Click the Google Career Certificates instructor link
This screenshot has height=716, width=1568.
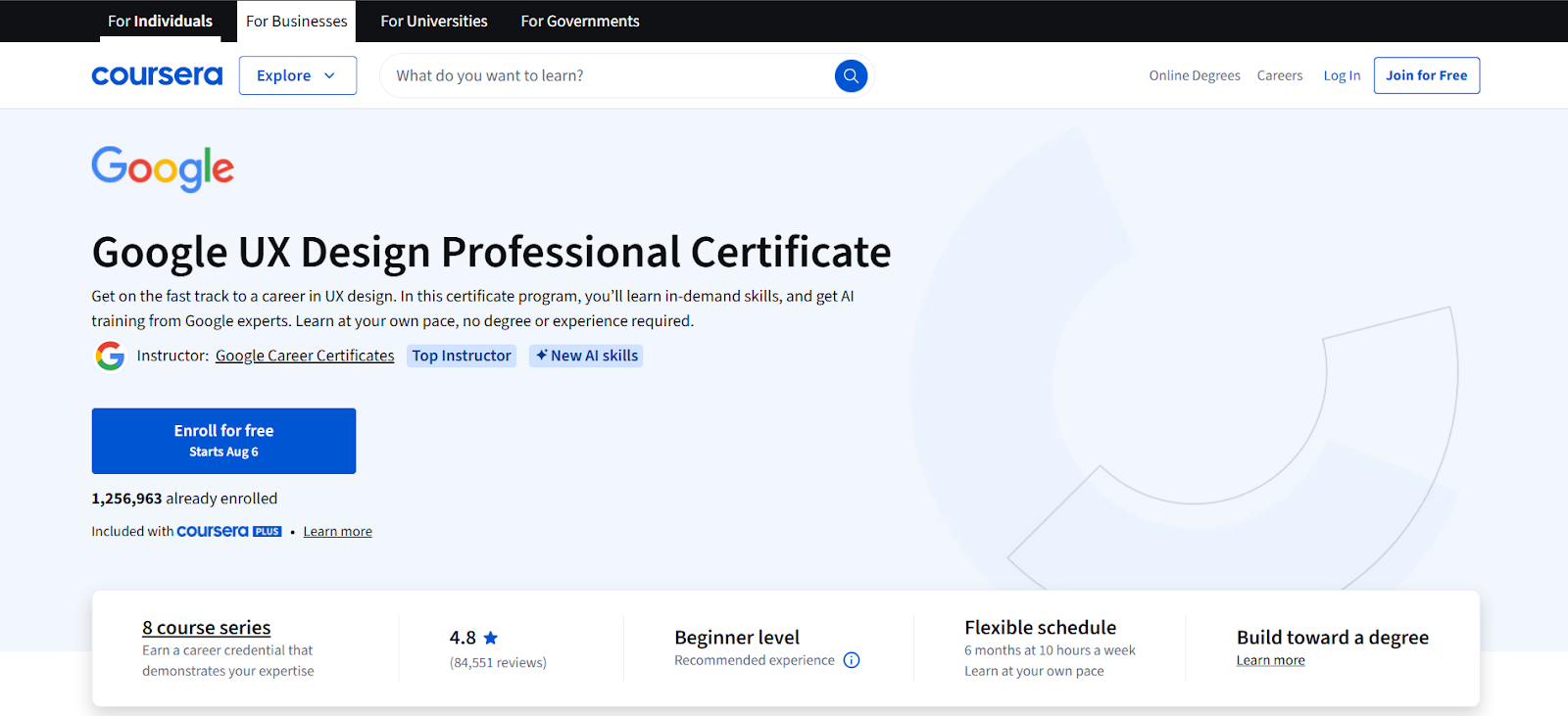(305, 356)
